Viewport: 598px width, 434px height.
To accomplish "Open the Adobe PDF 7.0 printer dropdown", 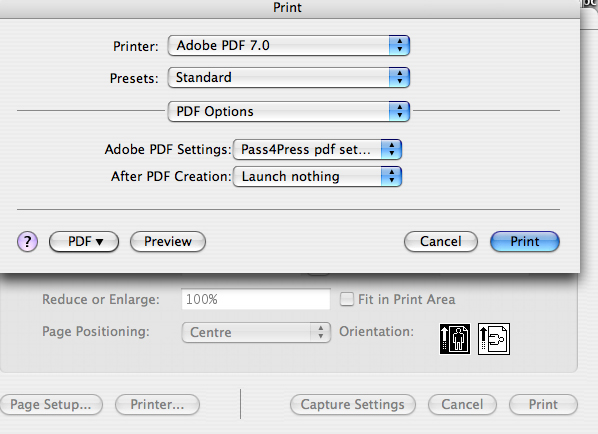I will [x=289, y=46].
